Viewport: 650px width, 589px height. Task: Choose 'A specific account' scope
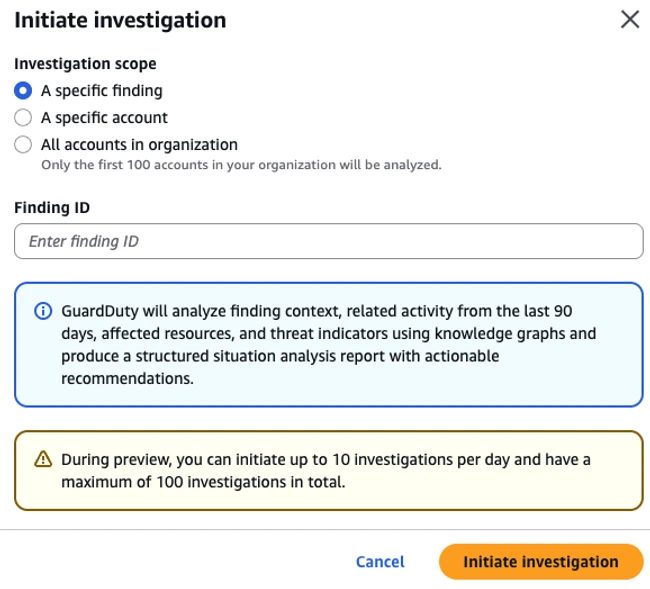(x=23, y=118)
